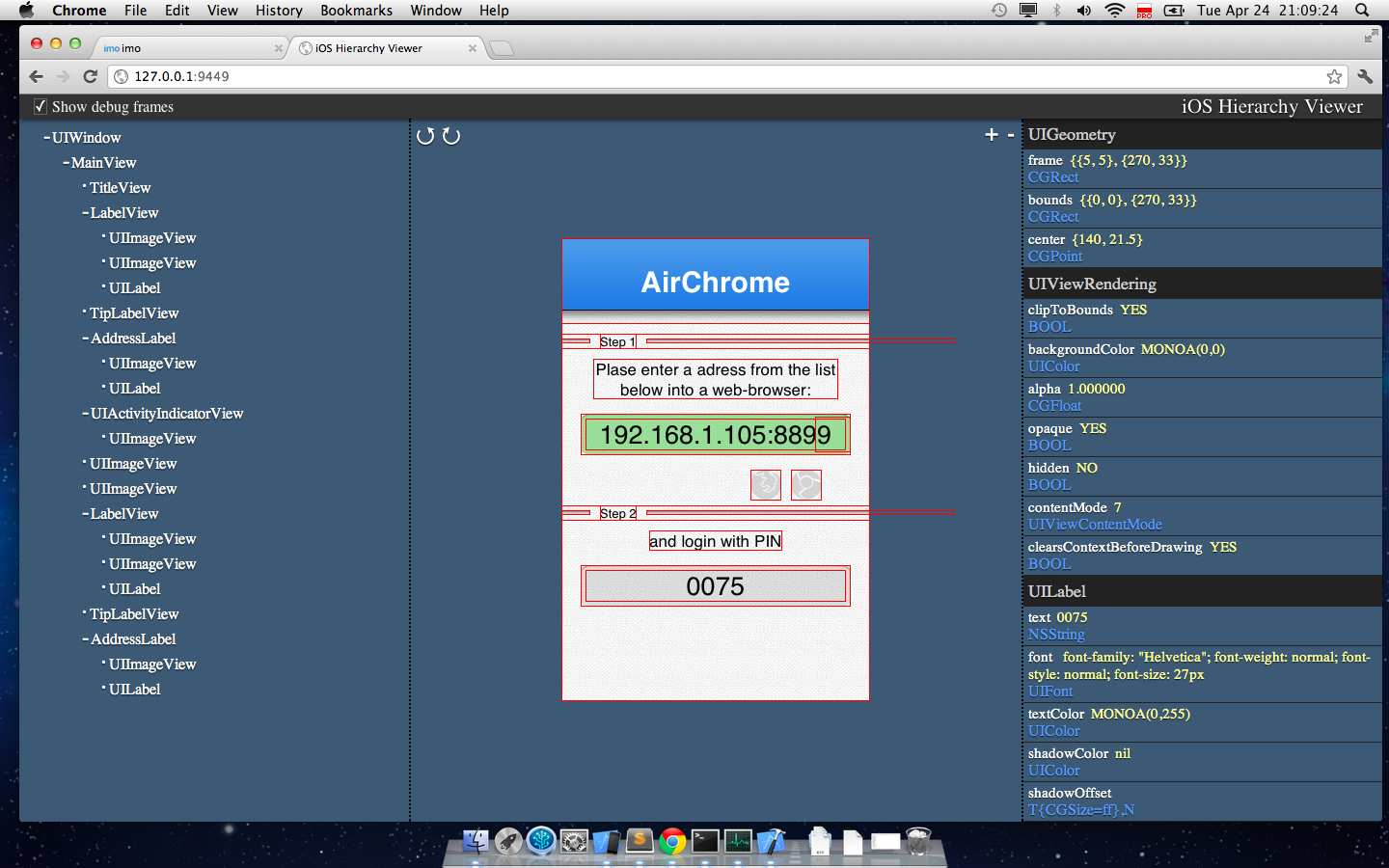Click the UIColor link under backgroundColor
The image size is (1389, 868).
click(x=1053, y=366)
